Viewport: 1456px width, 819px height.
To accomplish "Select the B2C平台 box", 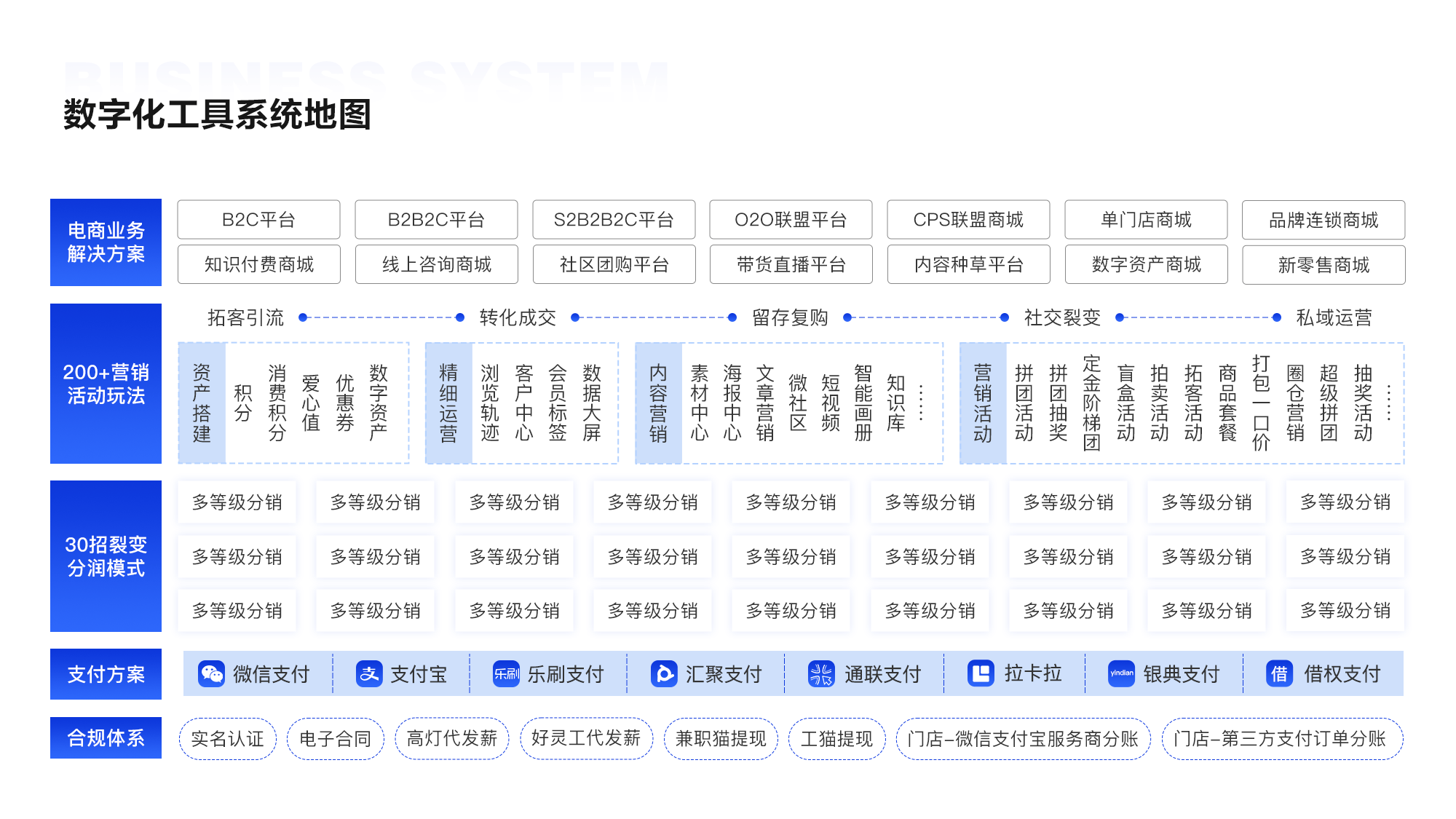I will [x=258, y=220].
